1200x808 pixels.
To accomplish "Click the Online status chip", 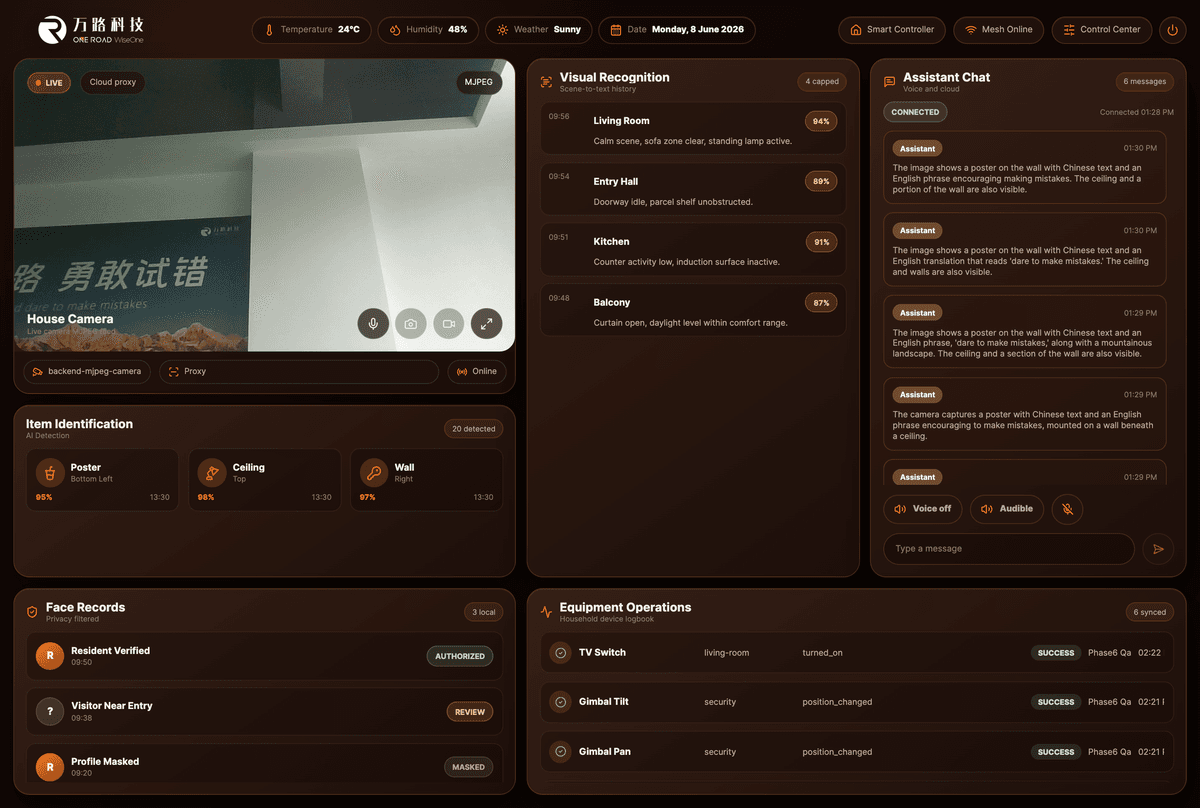I will tap(476, 372).
